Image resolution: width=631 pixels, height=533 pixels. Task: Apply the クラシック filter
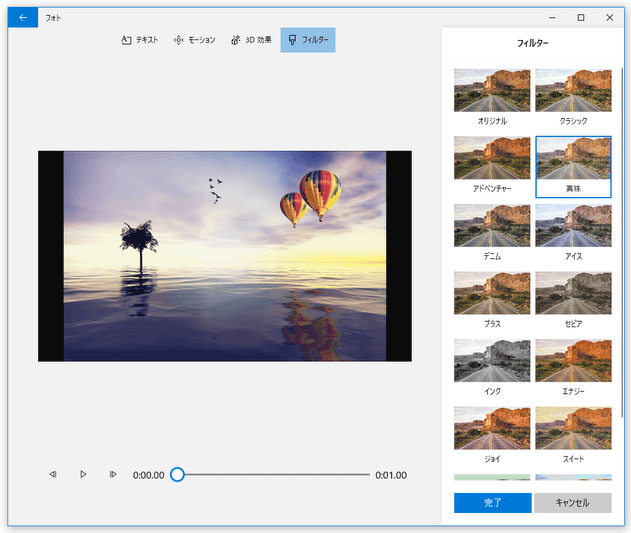click(573, 90)
